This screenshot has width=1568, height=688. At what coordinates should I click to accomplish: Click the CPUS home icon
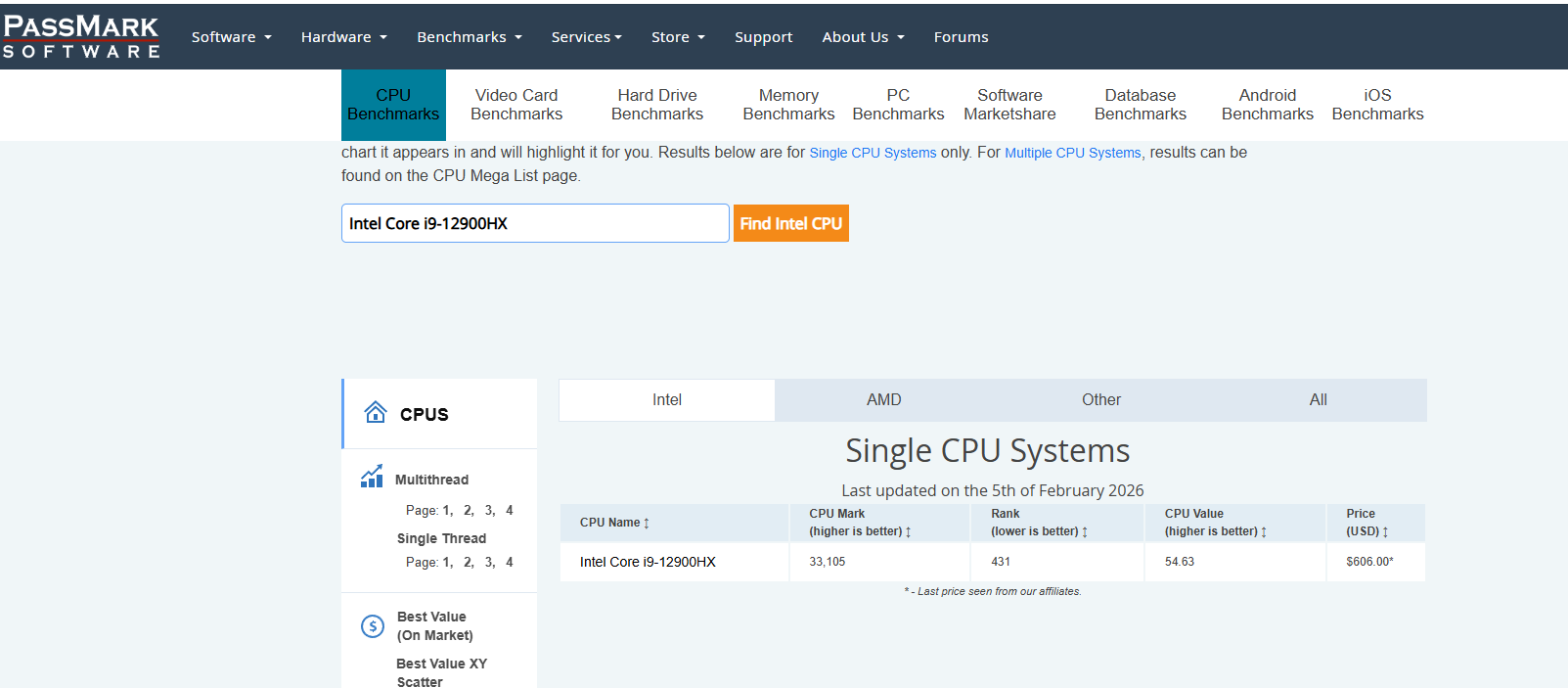click(376, 413)
